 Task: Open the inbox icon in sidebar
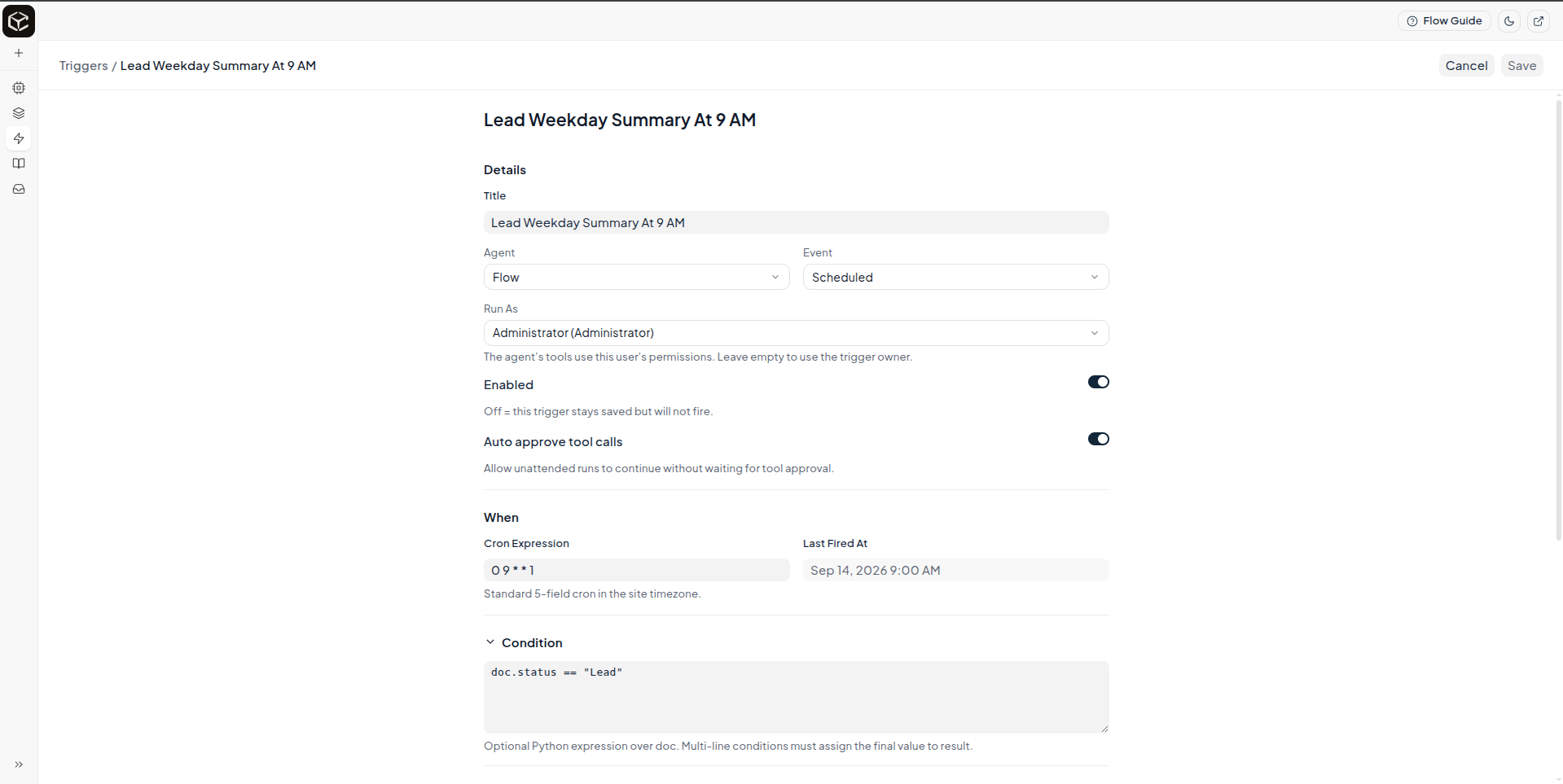pos(19,189)
